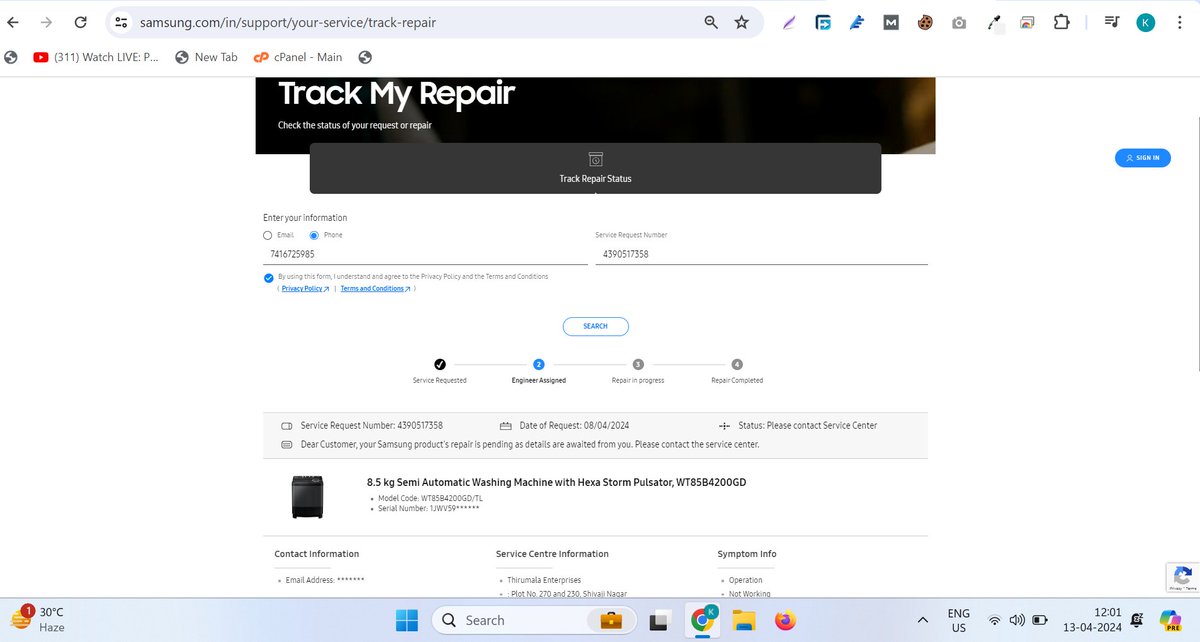
Task: Select the Track Repair Status tab
Action: point(595,168)
